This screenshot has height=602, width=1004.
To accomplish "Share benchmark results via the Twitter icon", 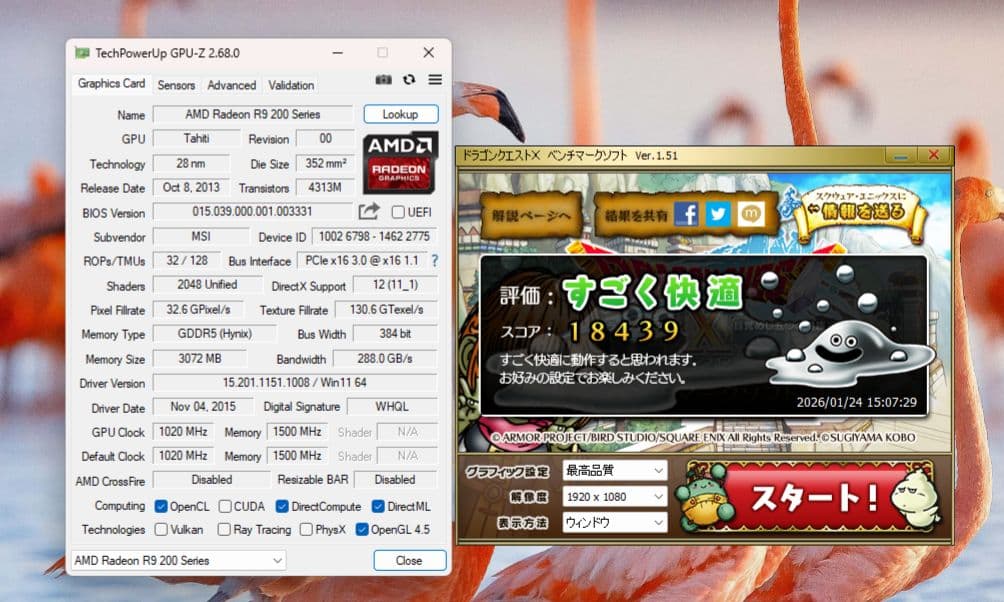I will coord(719,213).
